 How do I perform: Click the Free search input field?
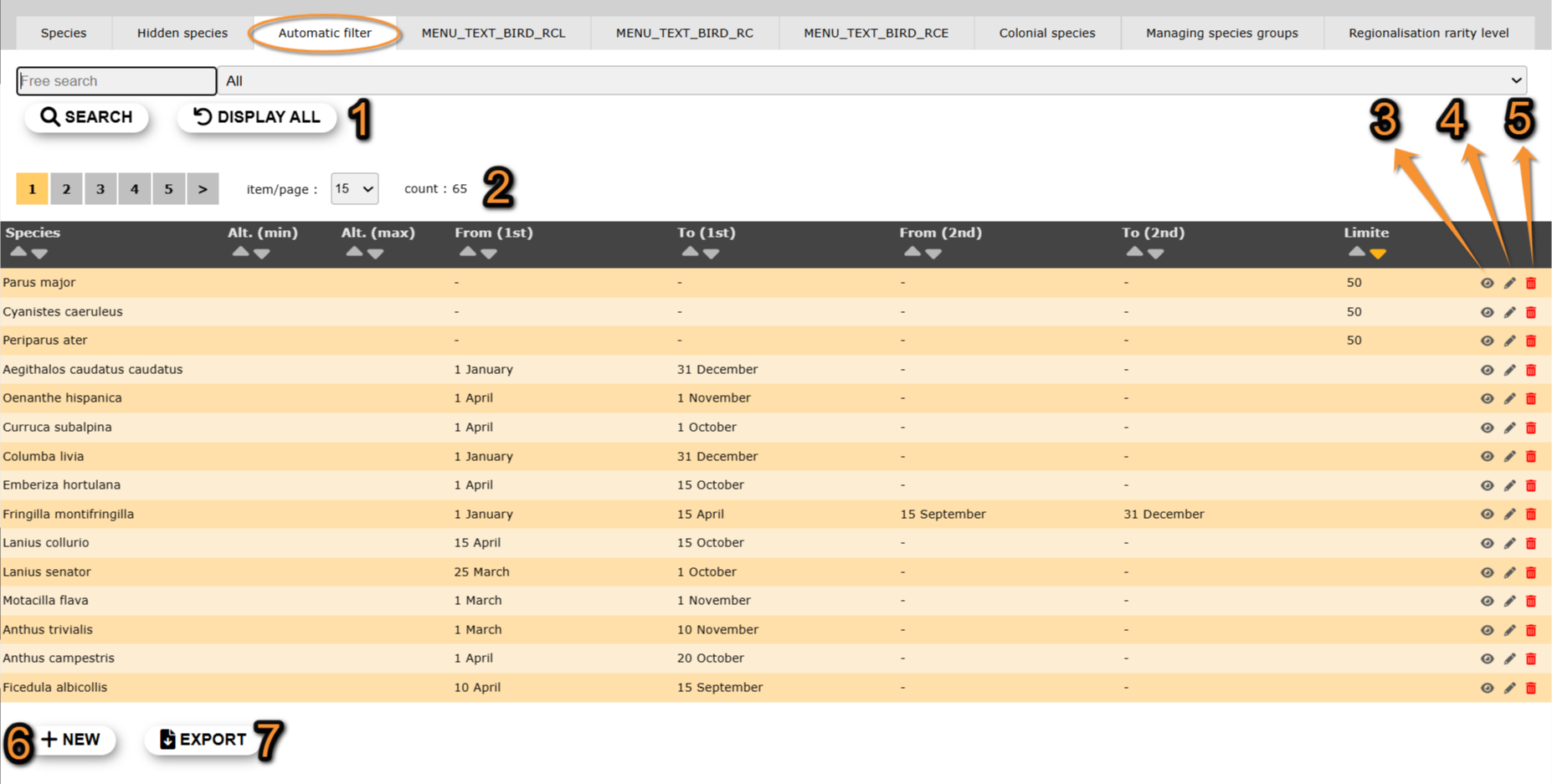(116, 81)
